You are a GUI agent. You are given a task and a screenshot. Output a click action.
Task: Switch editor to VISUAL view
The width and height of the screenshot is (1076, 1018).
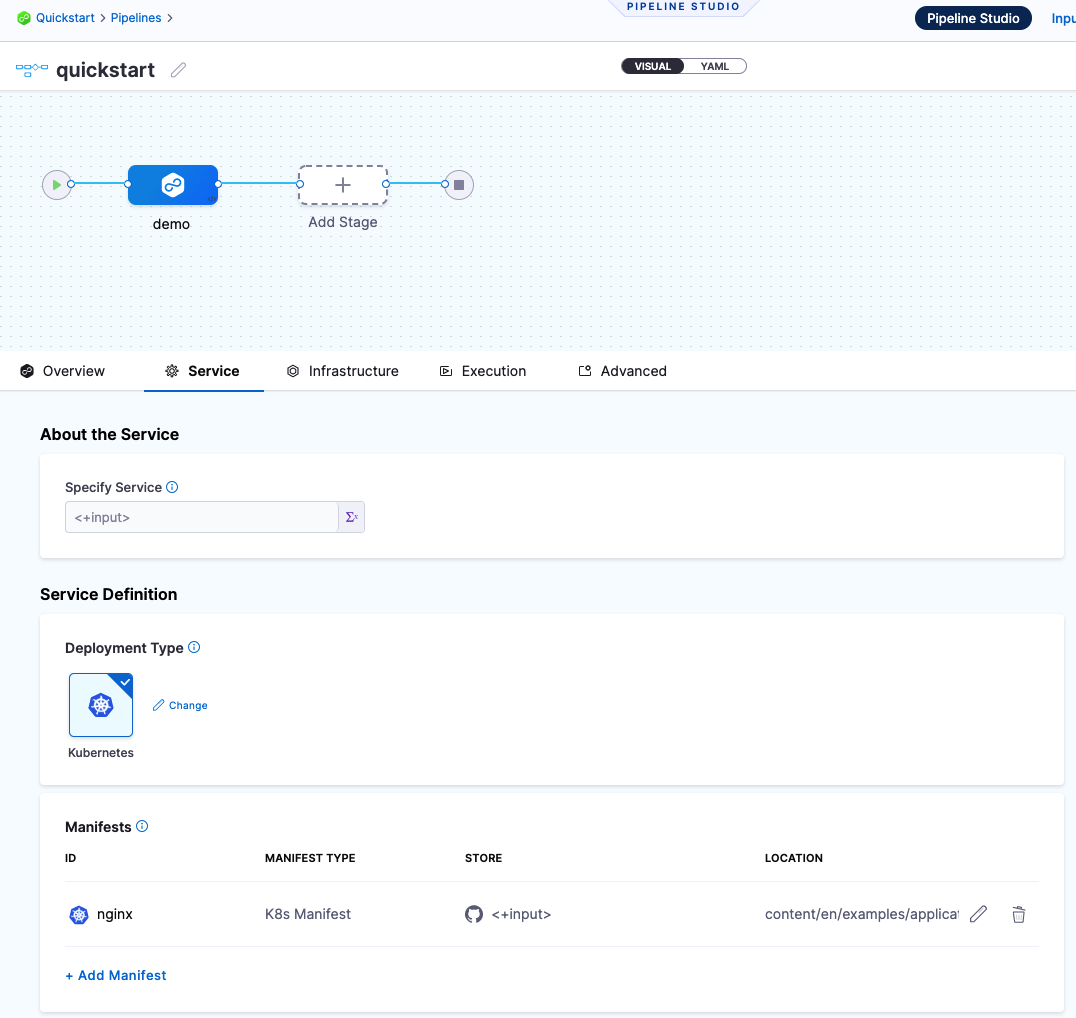(653, 67)
